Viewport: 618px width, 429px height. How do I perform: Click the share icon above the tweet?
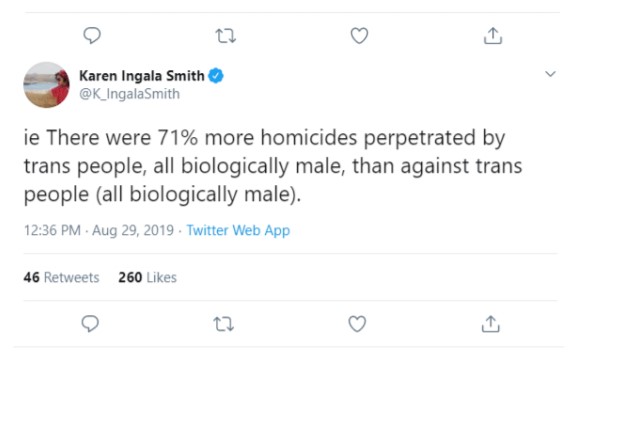tap(492, 36)
